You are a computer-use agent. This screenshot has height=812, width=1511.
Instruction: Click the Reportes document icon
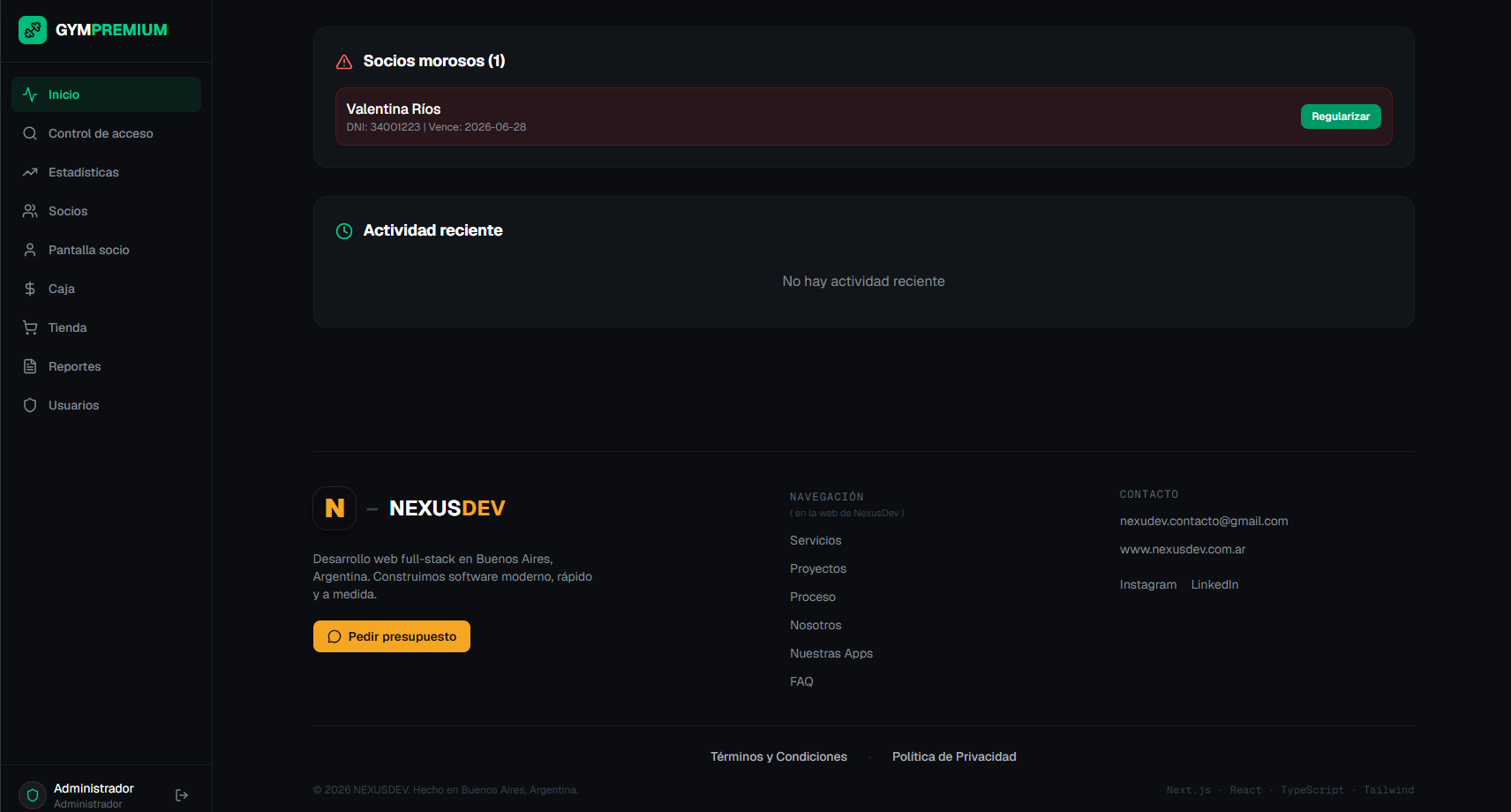30,366
